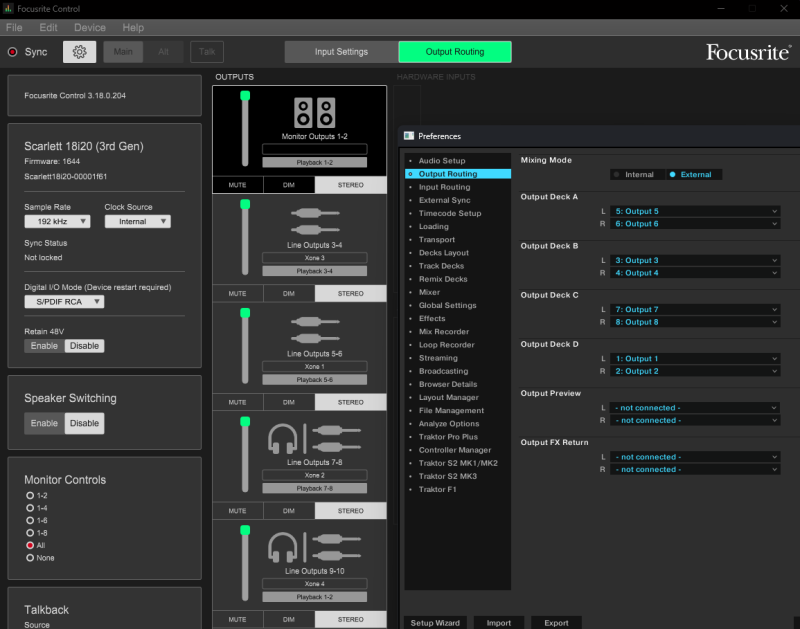The width and height of the screenshot is (800, 629).
Task: Click Setup Wizard button
Action: pos(435,623)
